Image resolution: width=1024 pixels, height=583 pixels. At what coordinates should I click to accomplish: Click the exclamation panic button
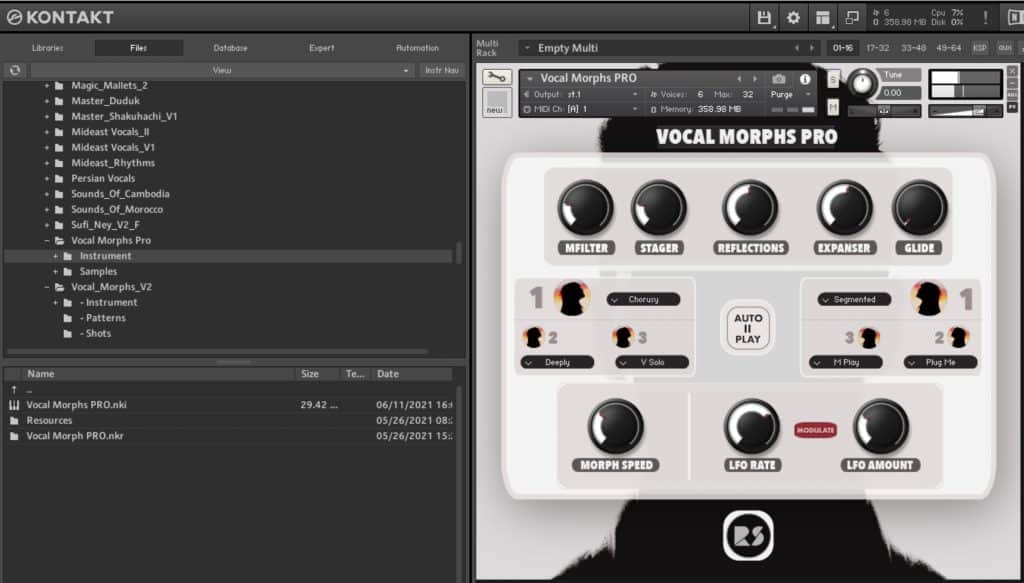tap(985, 18)
